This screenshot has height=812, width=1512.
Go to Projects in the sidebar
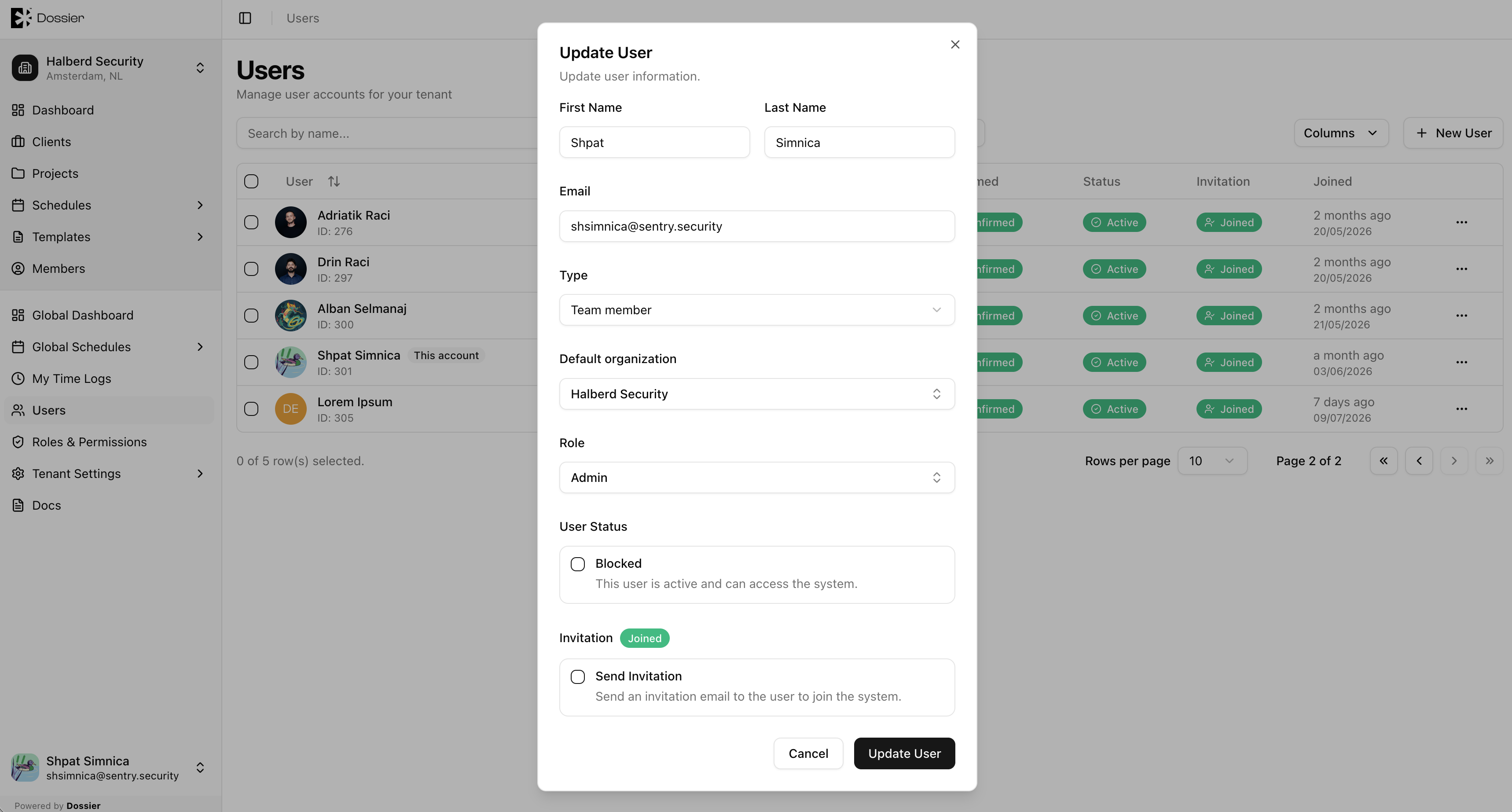click(55, 173)
